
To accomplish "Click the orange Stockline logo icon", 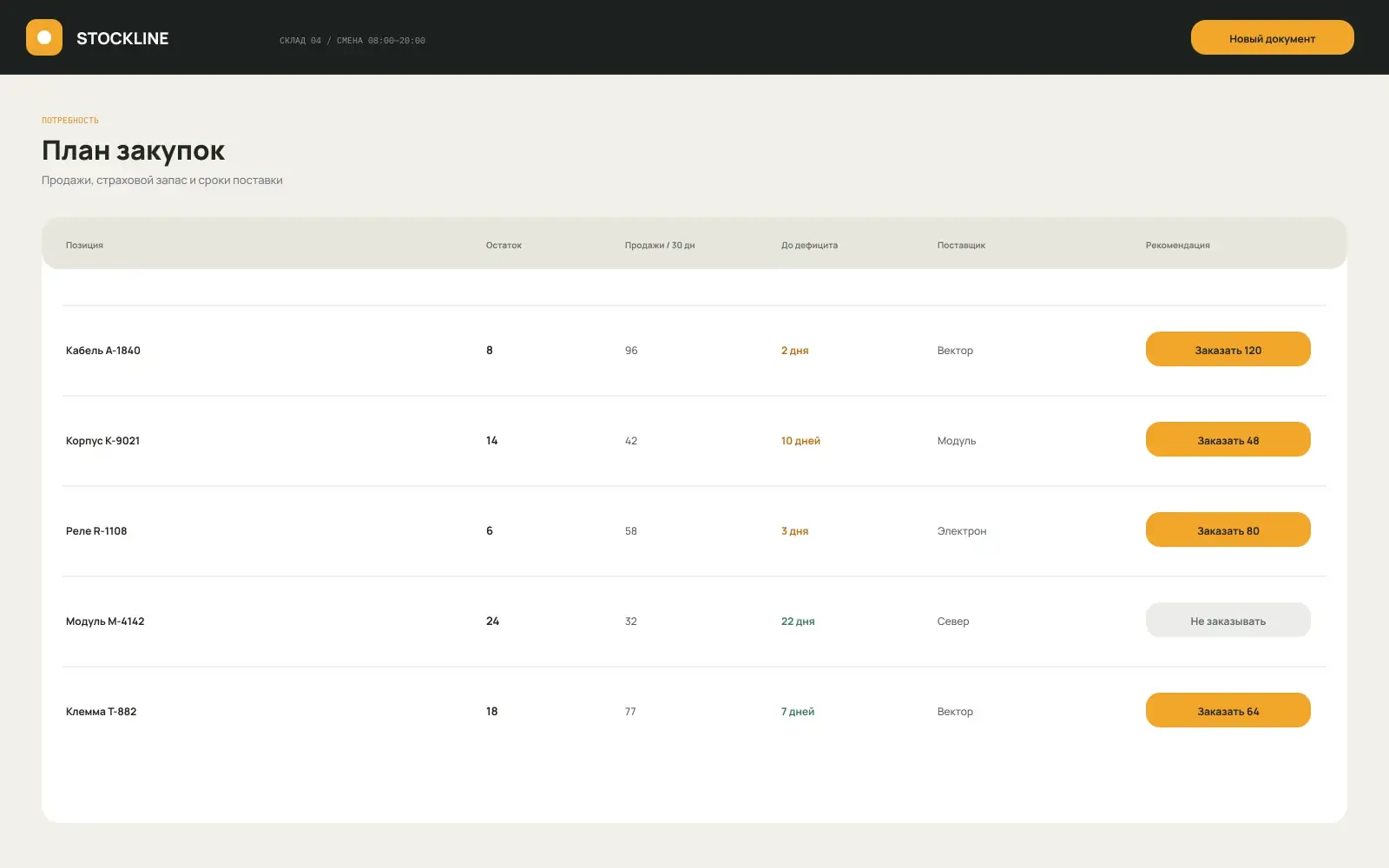I will point(44,37).
